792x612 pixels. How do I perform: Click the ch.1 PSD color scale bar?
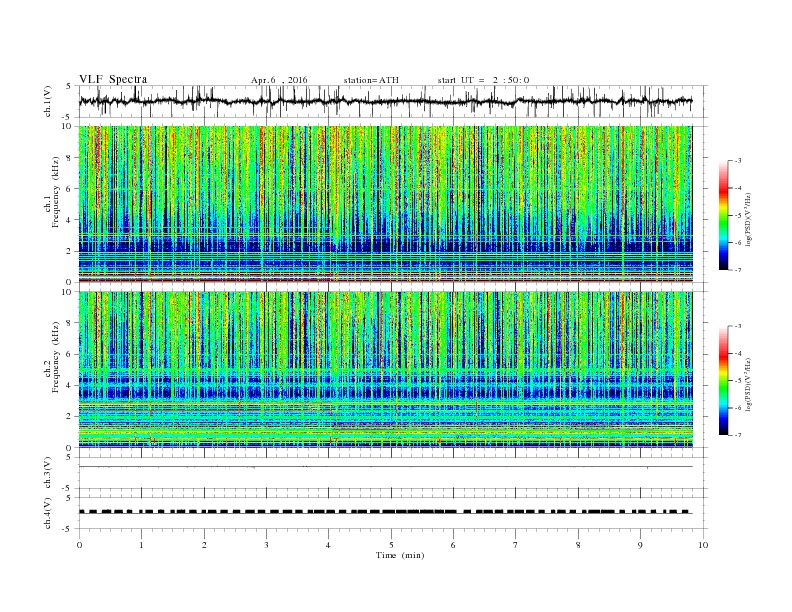pyautogui.click(x=723, y=215)
